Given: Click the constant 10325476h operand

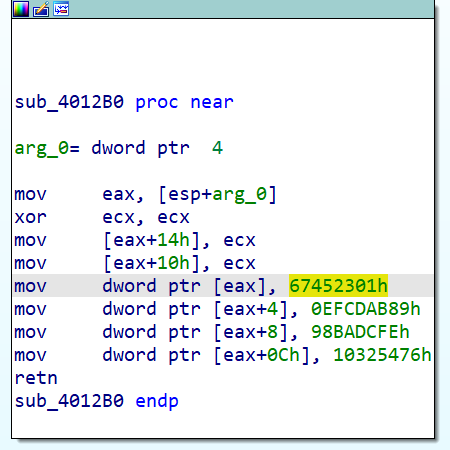Looking at the screenshot, I should tap(382, 355).
